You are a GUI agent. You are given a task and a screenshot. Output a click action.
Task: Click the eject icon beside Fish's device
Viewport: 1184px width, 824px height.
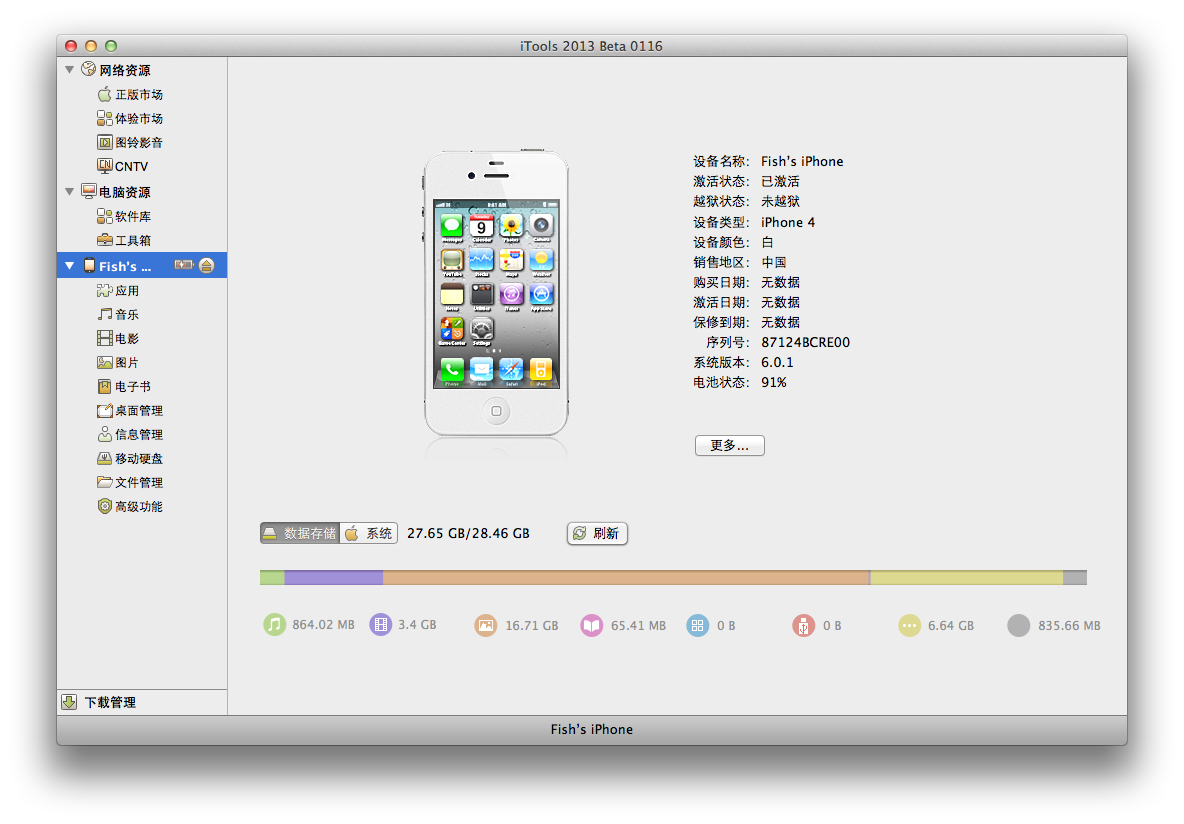pyautogui.click(x=206, y=265)
